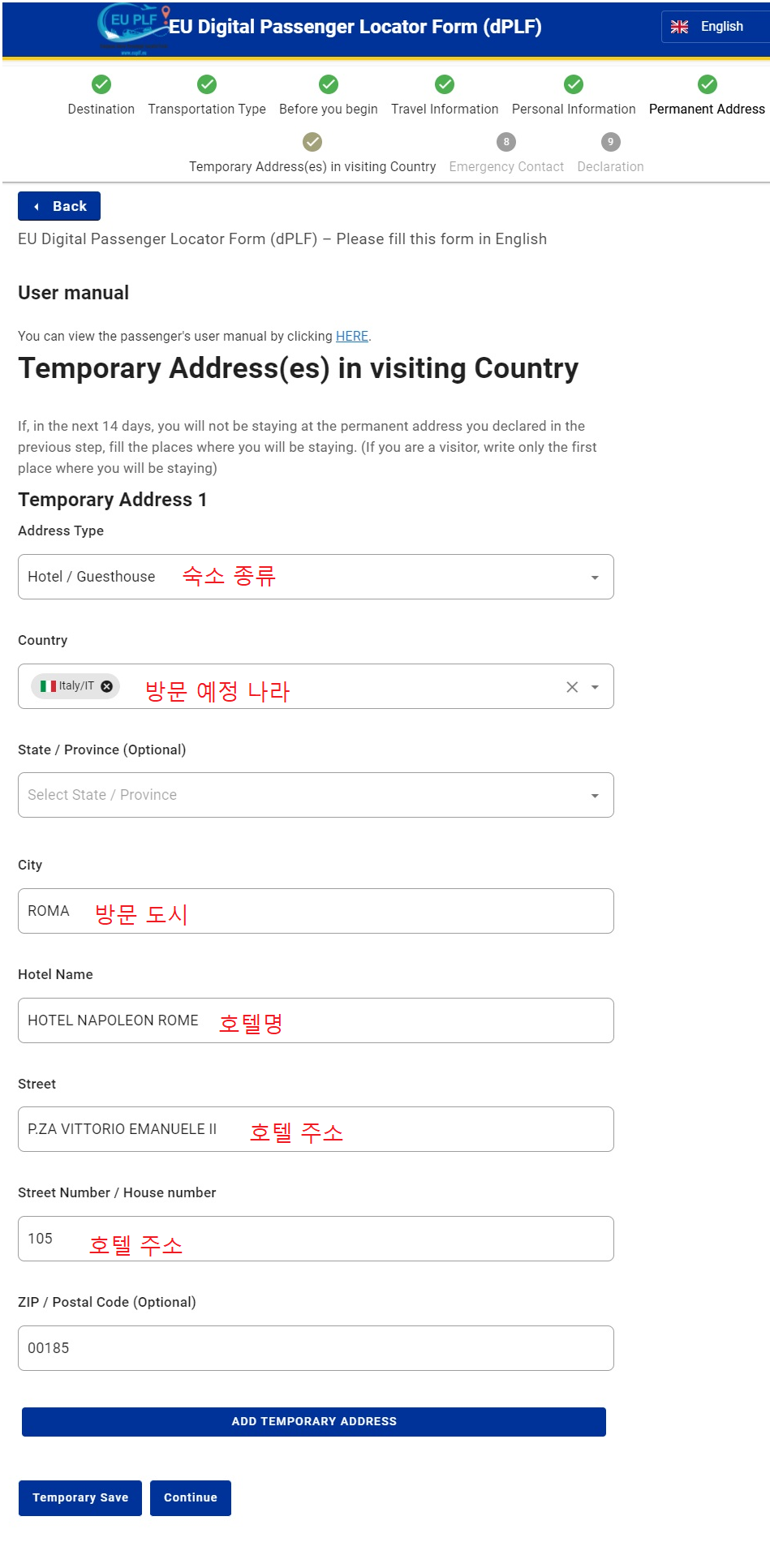Click the Personal Information checkmark icon

tap(574, 84)
